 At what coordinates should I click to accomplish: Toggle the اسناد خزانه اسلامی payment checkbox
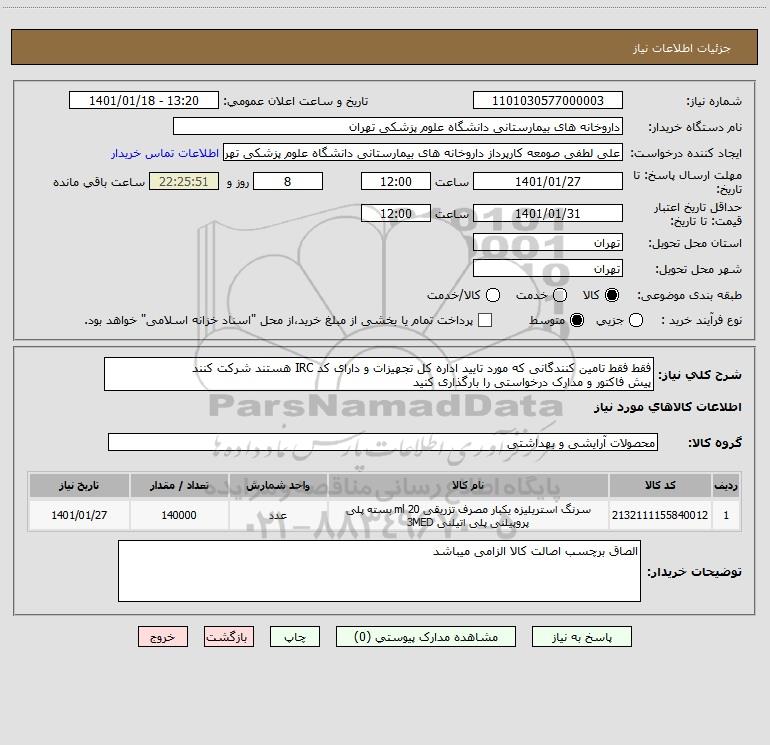485,320
